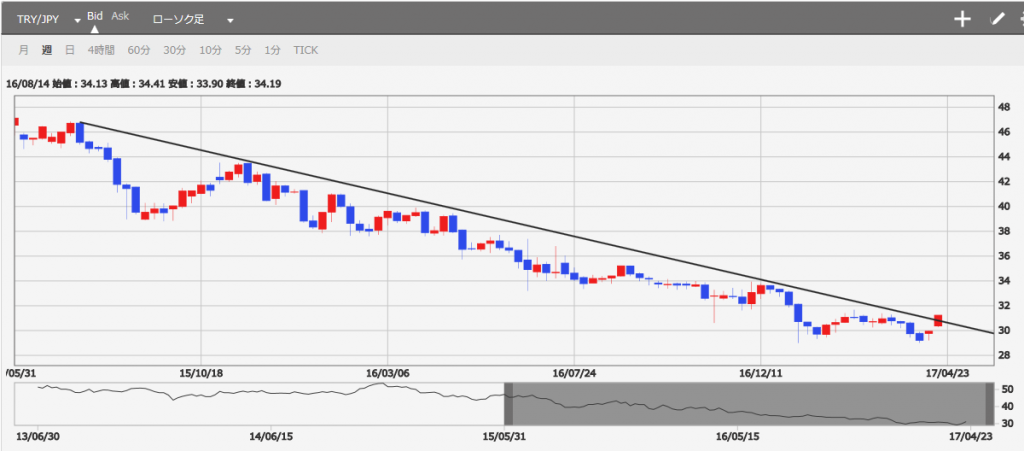Click the 14/06/15 label in navigator
The image size is (1024, 451).
[270, 436]
